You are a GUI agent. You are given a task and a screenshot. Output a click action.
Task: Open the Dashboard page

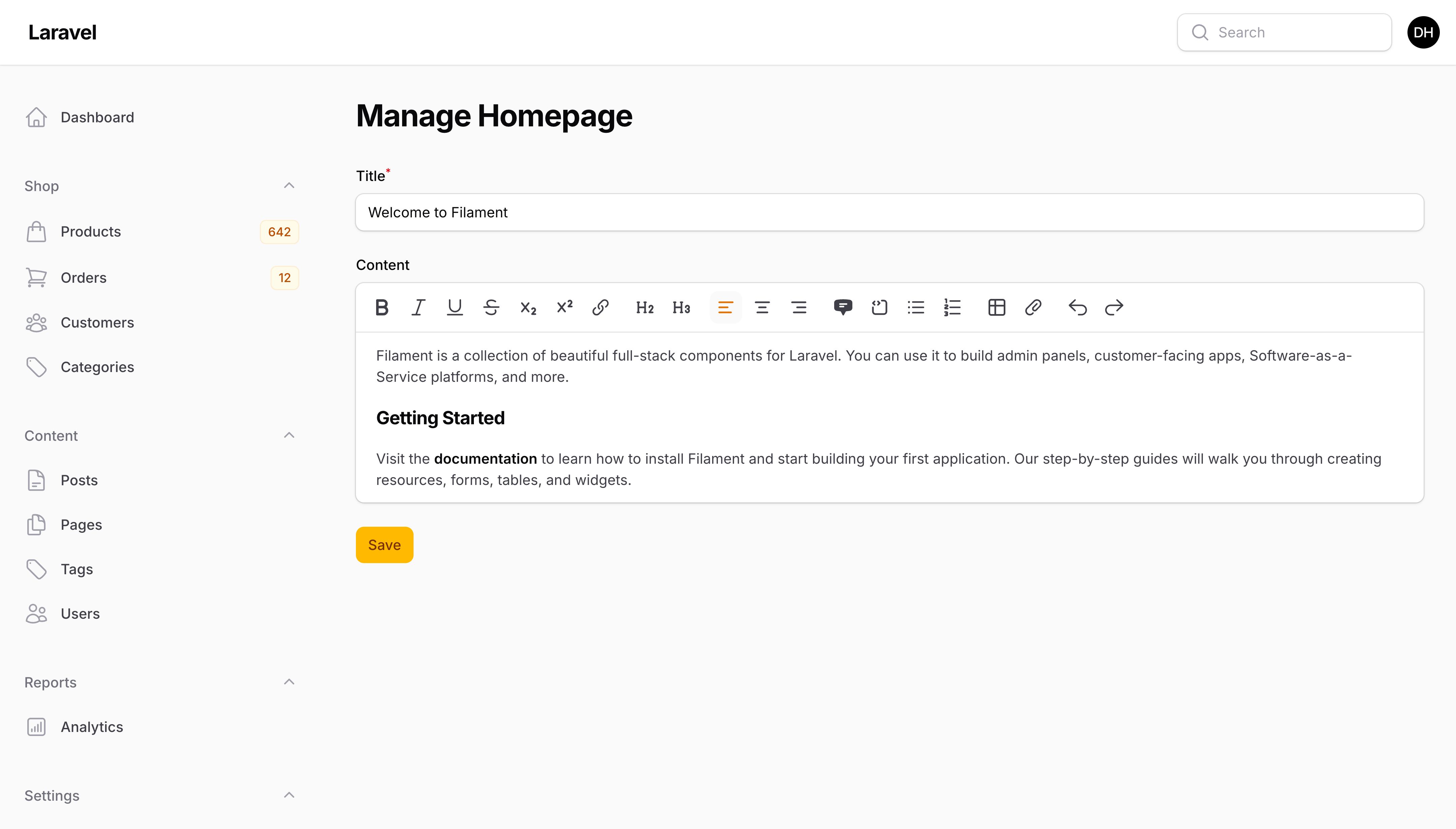point(161,117)
